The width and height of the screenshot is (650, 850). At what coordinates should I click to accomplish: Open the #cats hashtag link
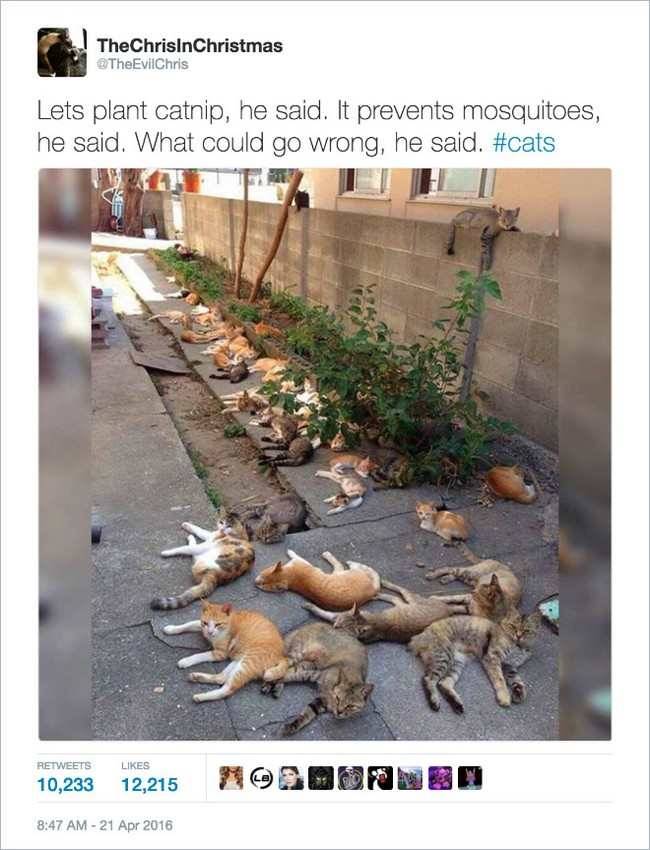click(524, 143)
